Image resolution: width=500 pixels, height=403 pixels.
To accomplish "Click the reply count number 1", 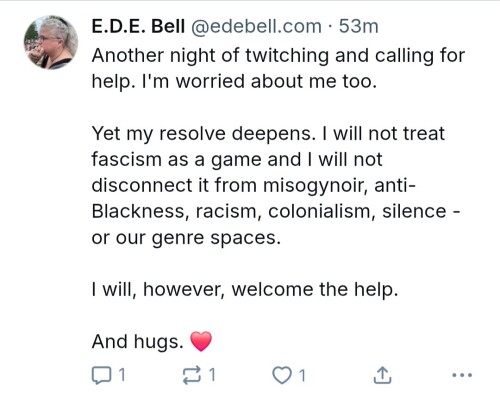I will (x=122, y=375).
